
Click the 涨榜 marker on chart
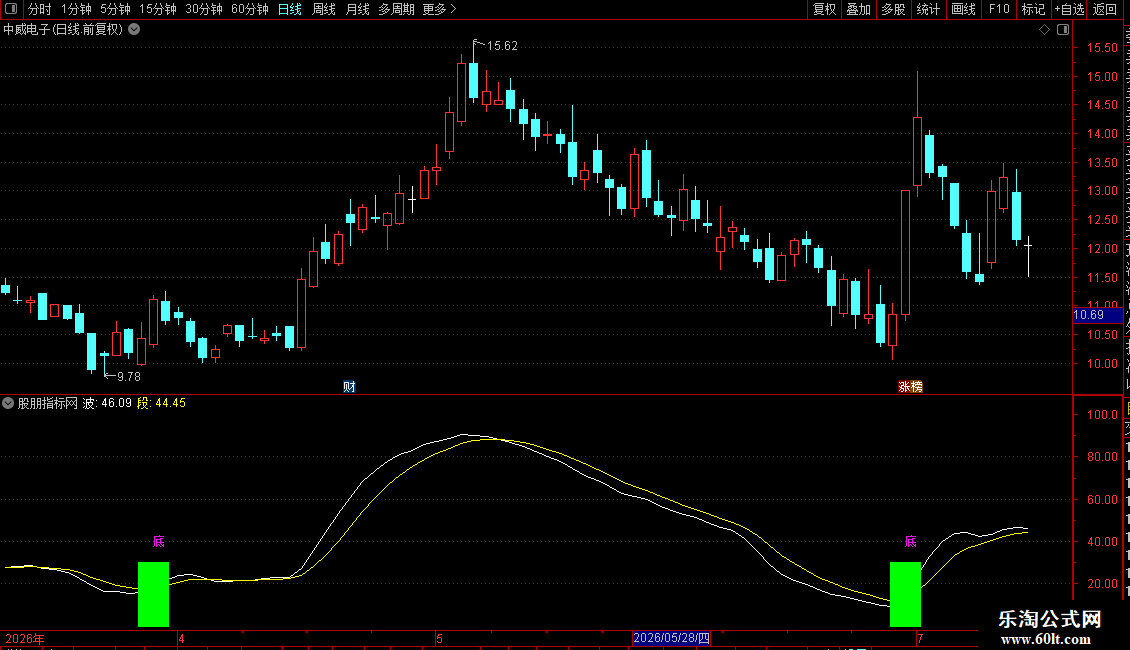(910, 387)
